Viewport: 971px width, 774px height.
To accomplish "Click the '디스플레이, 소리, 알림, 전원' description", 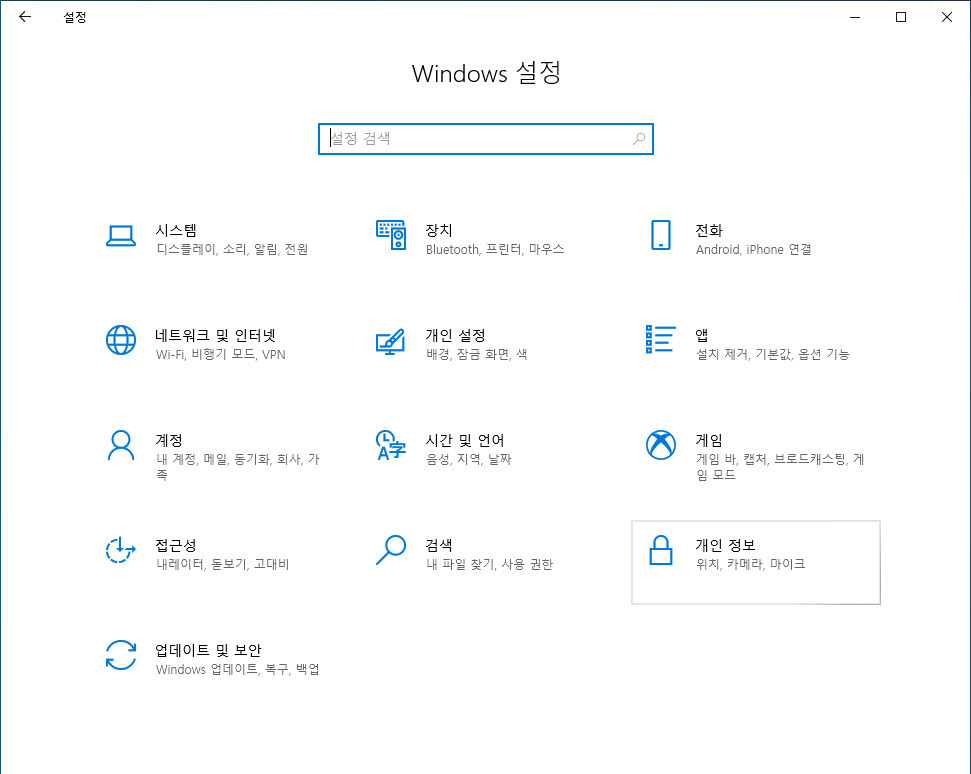I will pyautogui.click(x=232, y=250).
